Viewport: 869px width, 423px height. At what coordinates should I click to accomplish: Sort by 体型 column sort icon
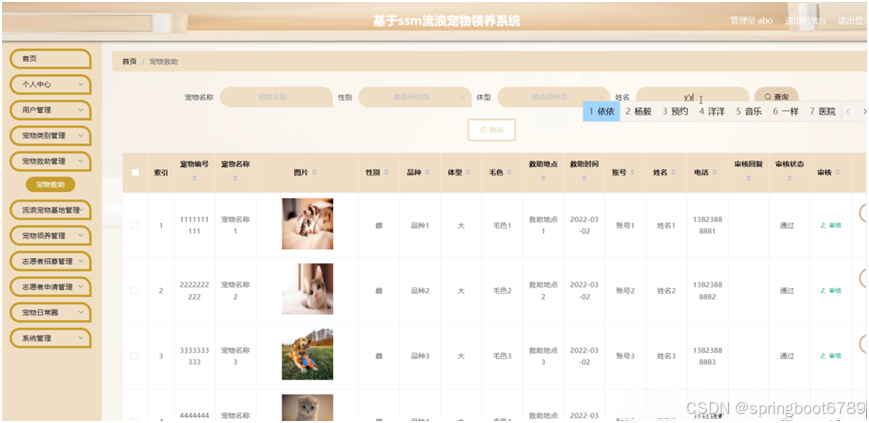(468, 173)
